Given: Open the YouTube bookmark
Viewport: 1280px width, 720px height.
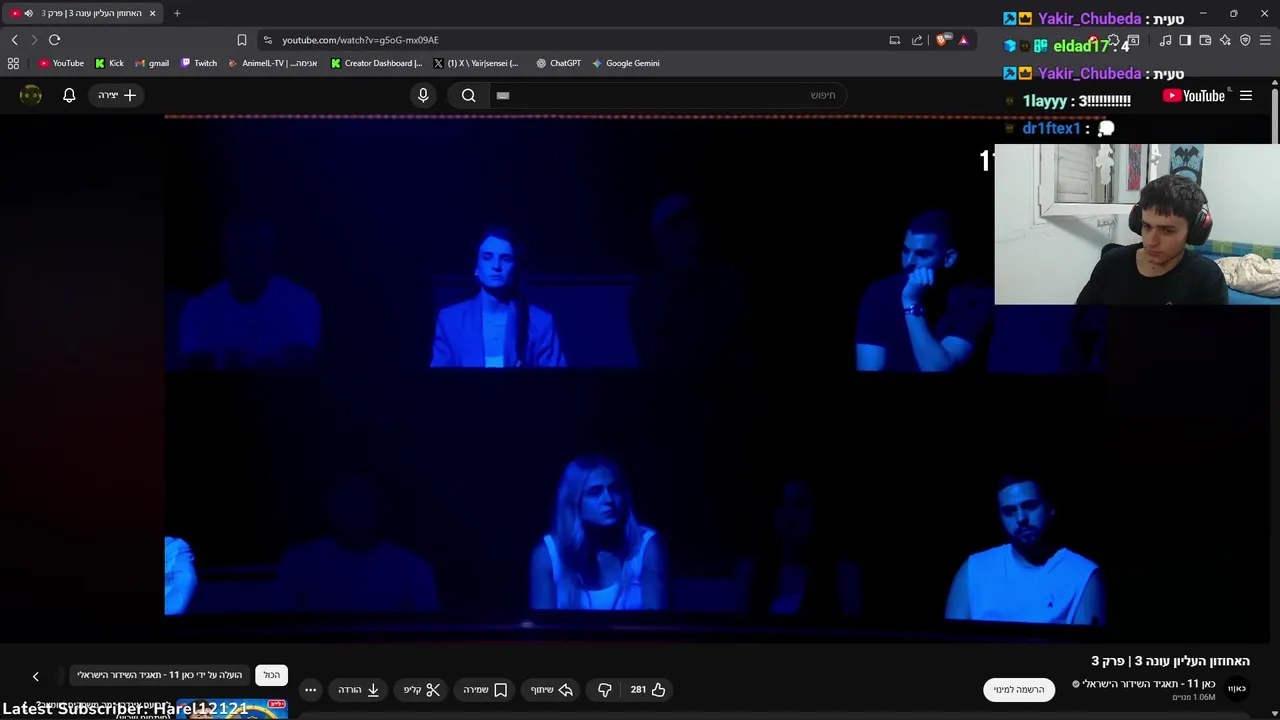Looking at the screenshot, I should [61, 63].
